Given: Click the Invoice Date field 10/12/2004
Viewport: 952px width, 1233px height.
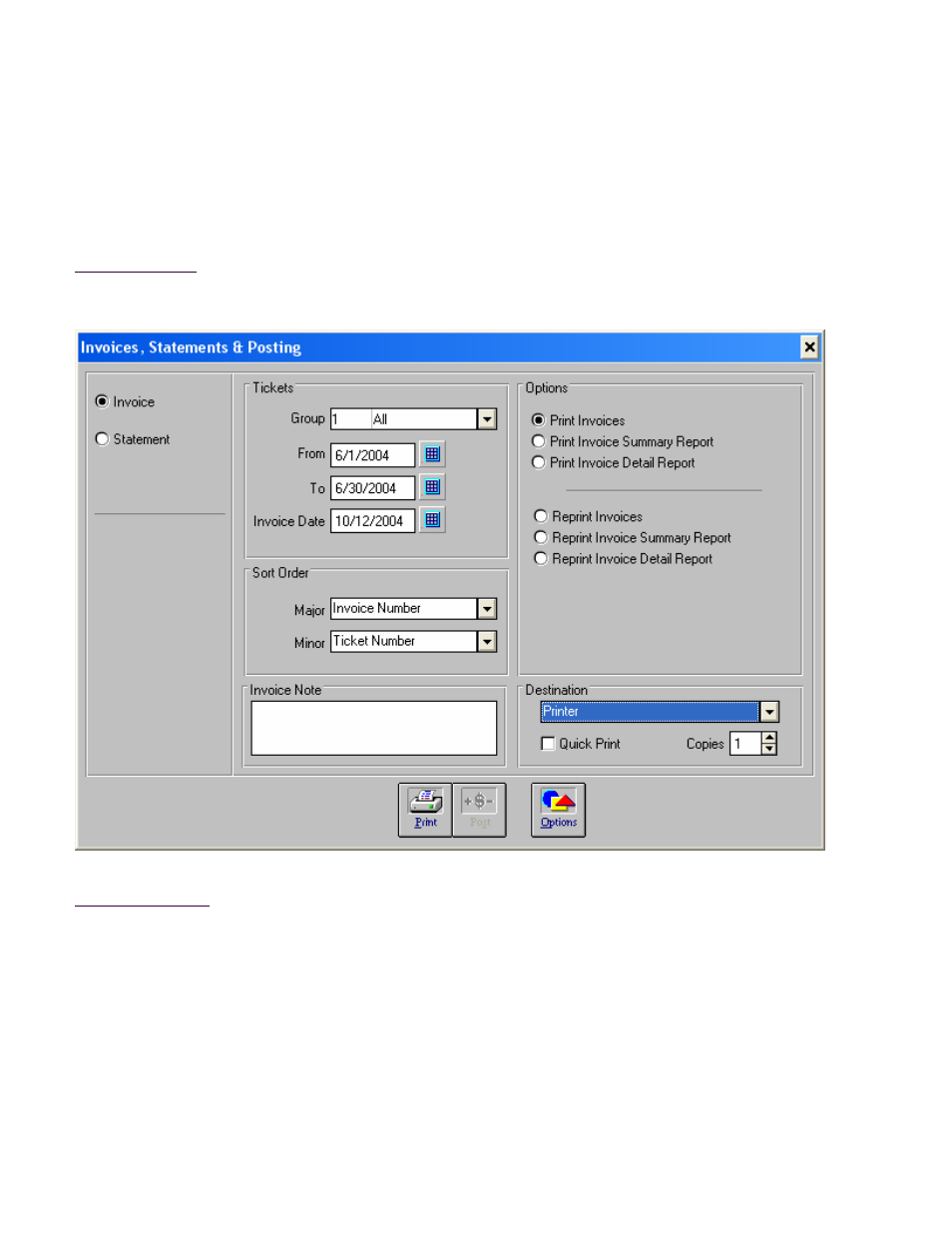Looking at the screenshot, I should pyautogui.click(x=373, y=521).
